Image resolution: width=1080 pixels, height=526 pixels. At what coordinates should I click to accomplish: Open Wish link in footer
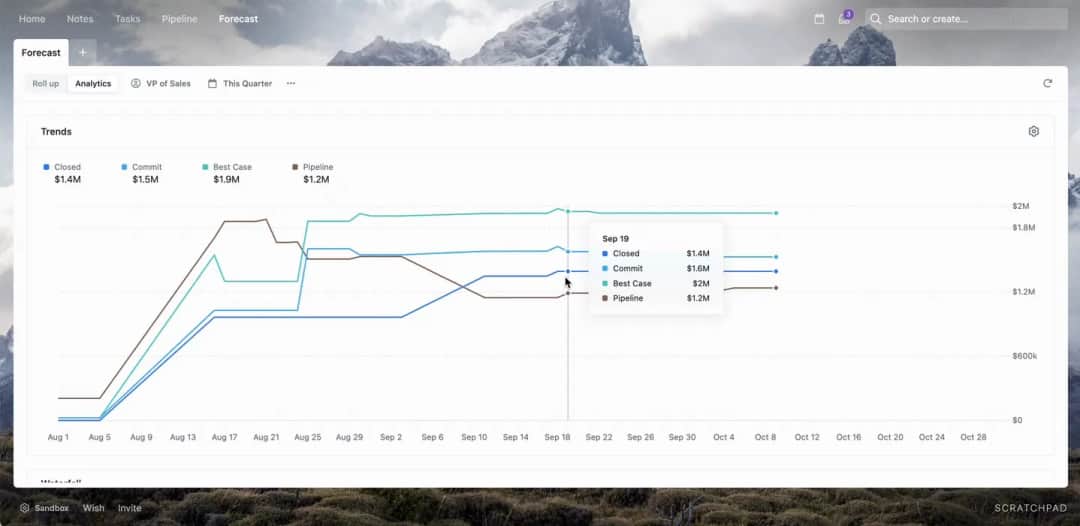pyautogui.click(x=93, y=508)
